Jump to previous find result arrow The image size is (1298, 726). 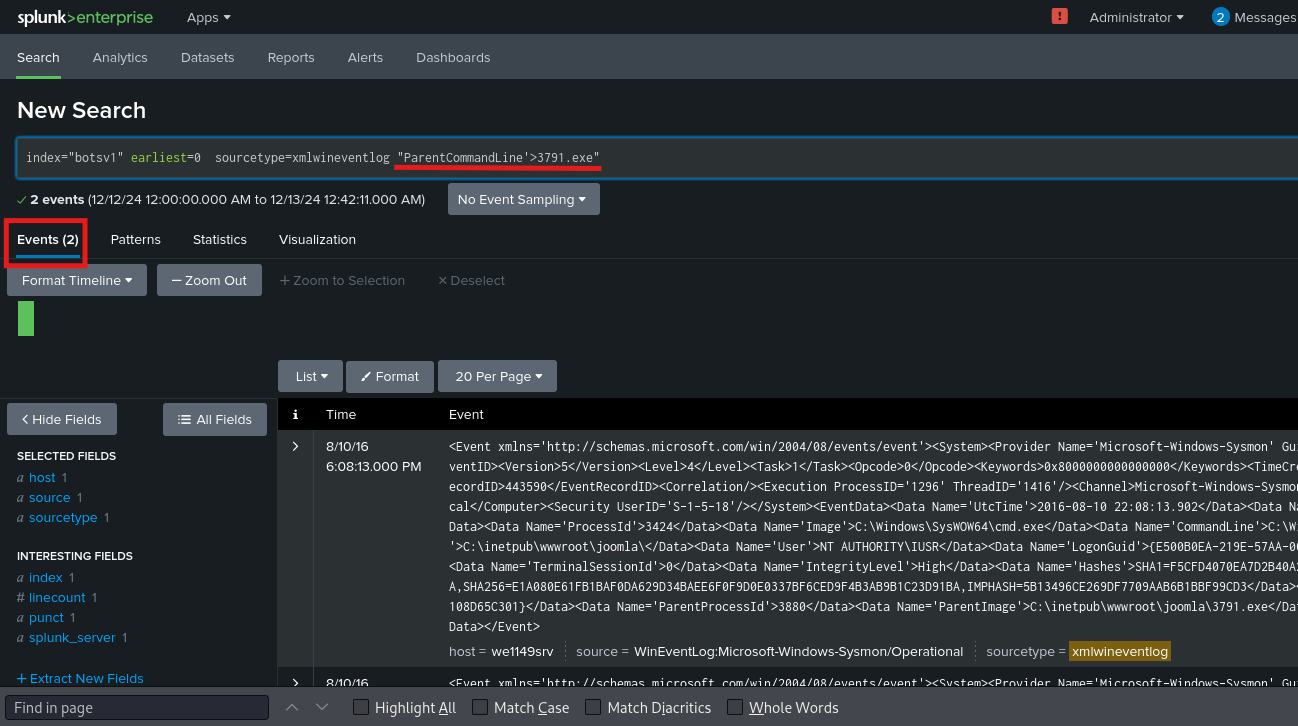click(292, 707)
